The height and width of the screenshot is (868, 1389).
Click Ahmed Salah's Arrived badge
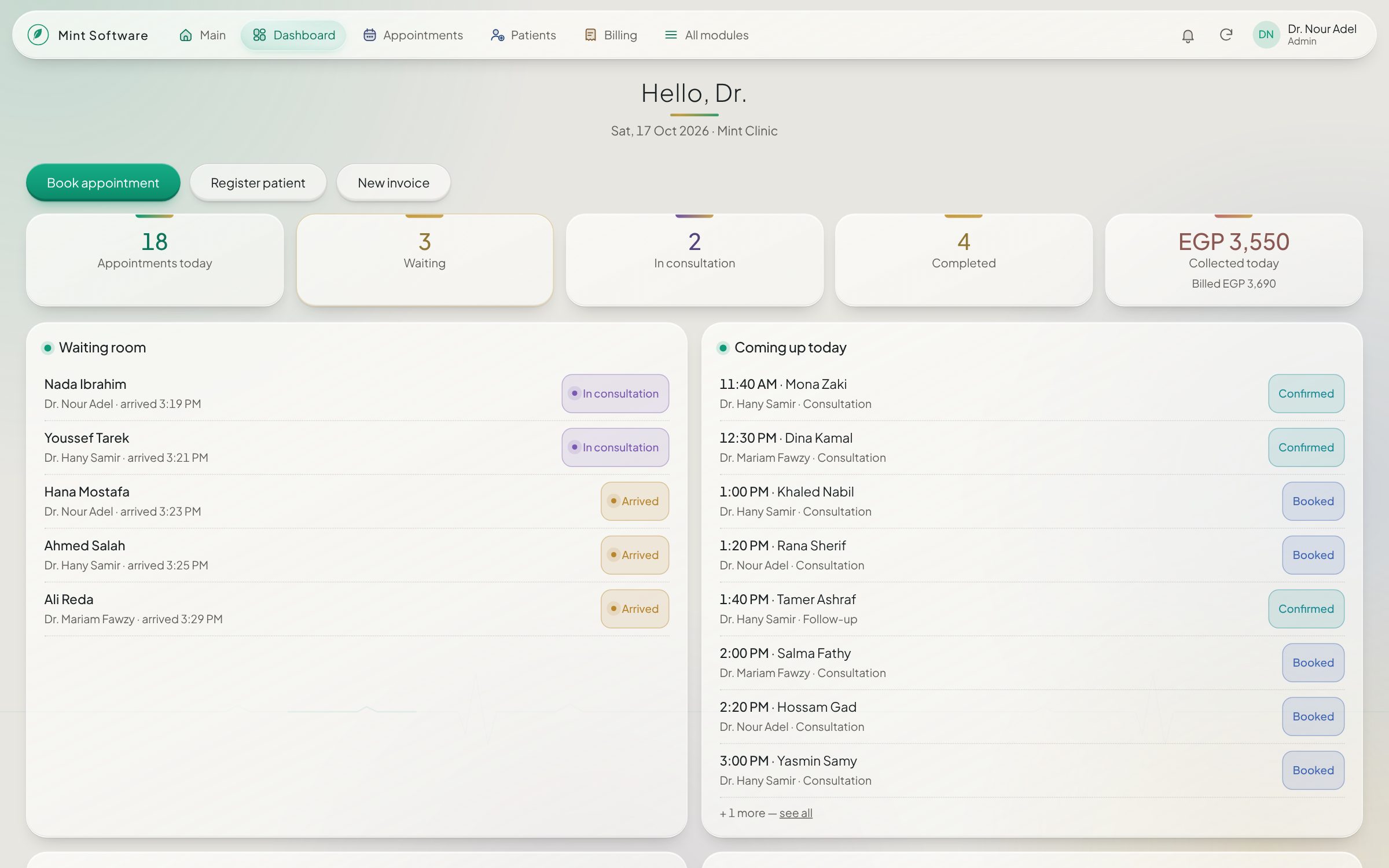(x=635, y=555)
